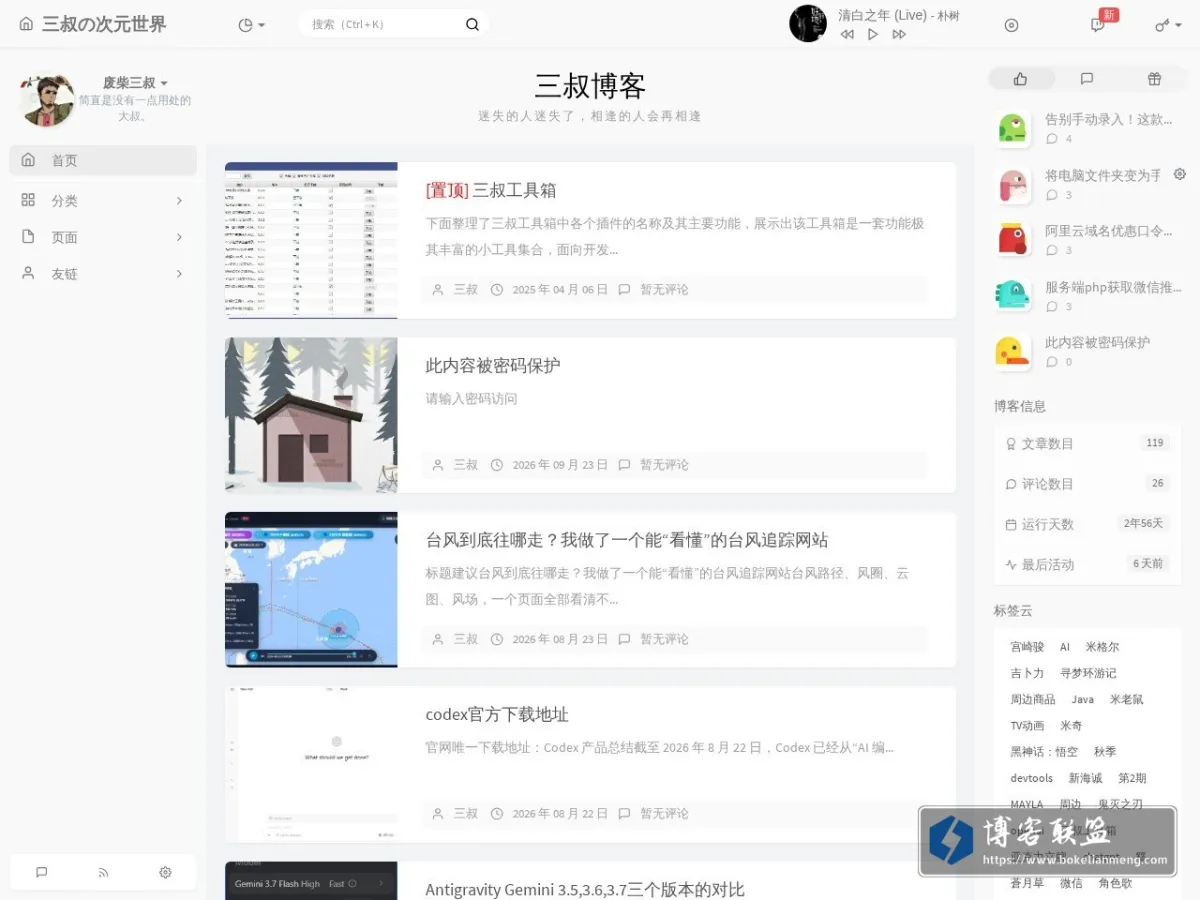1200x900 pixels.
Task: Select the Java tag
Action: tap(1083, 699)
